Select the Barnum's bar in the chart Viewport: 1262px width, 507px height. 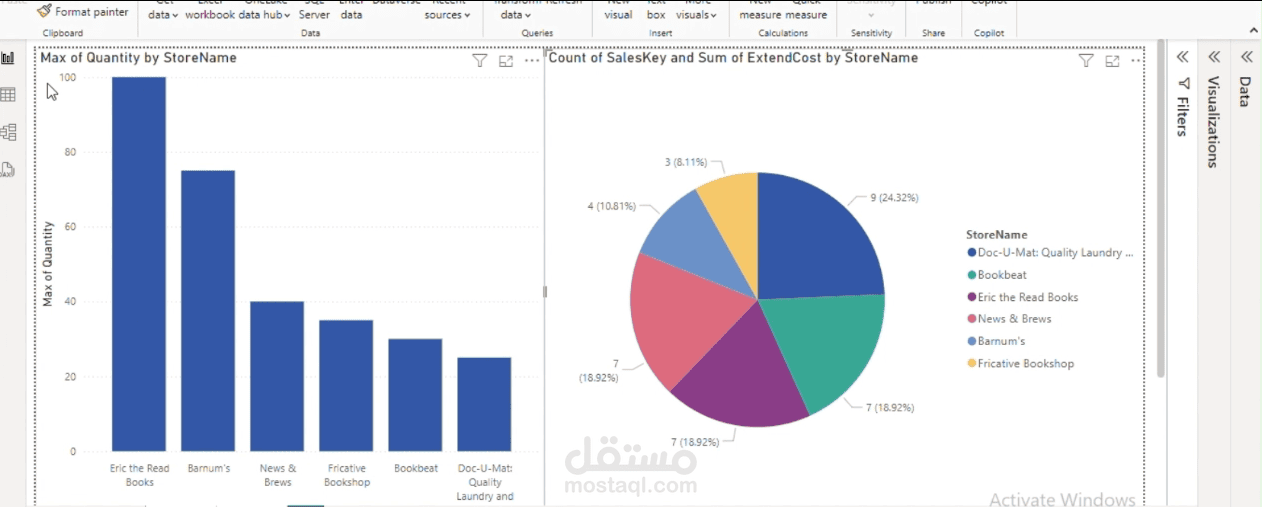coord(208,311)
